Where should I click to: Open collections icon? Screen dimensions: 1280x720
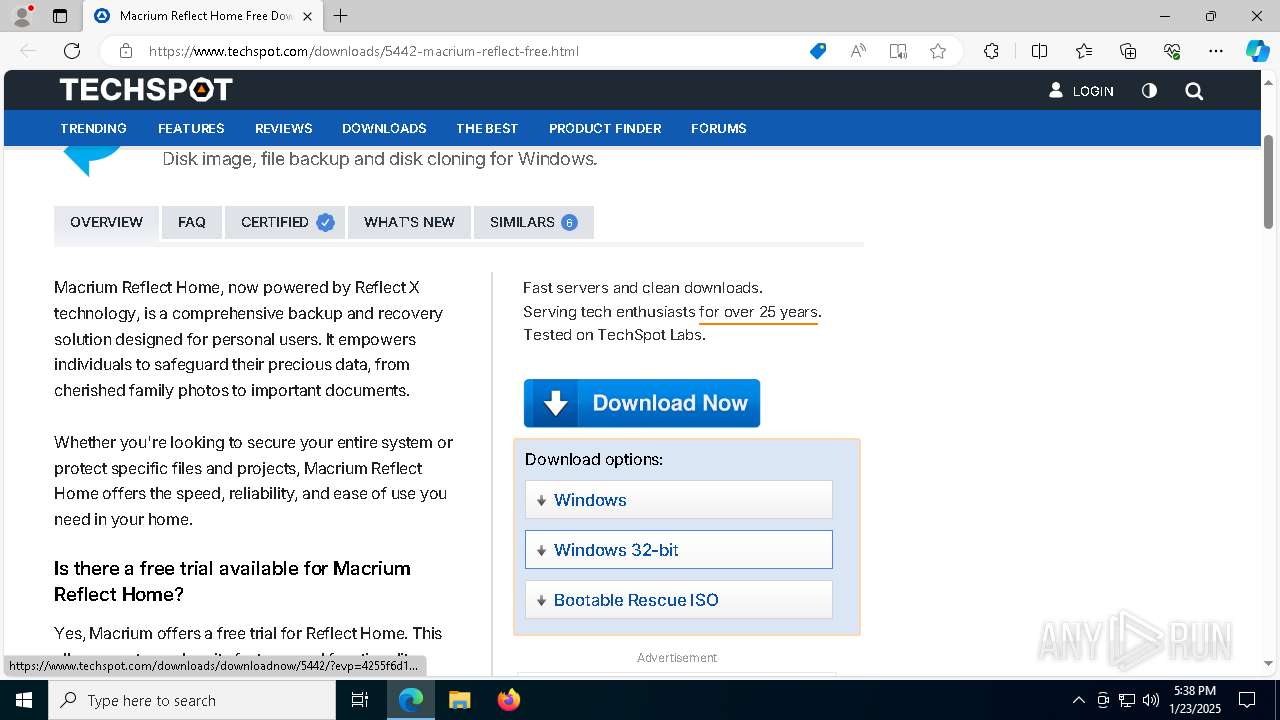pos(1128,51)
